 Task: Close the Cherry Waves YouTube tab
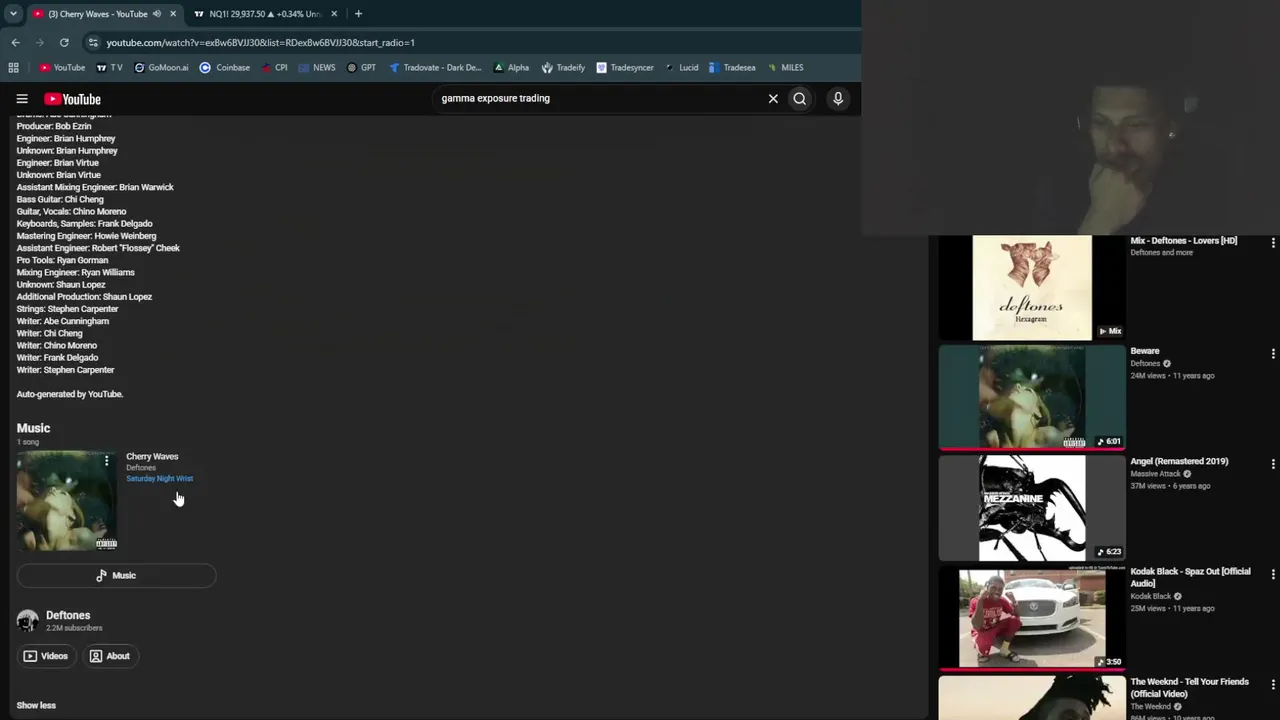[x=173, y=14]
